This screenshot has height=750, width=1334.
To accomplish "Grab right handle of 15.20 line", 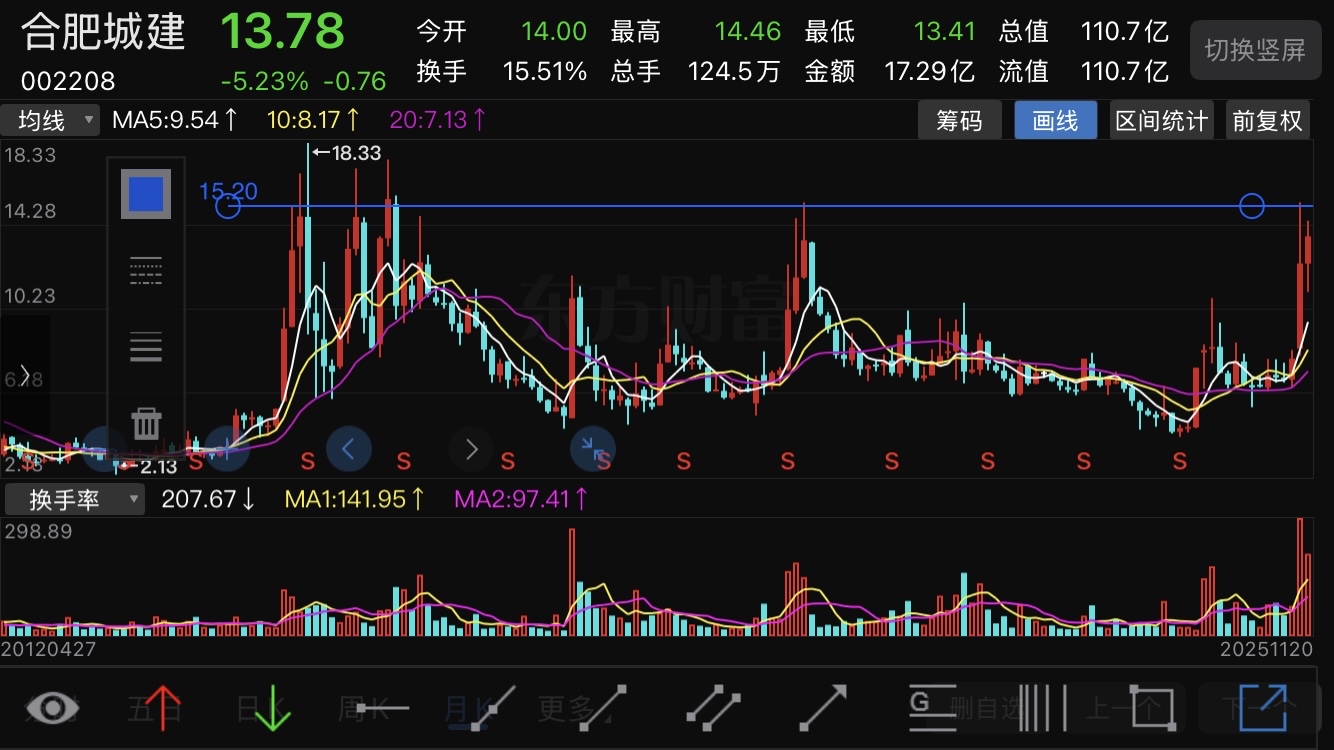I will pos(1252,206).
